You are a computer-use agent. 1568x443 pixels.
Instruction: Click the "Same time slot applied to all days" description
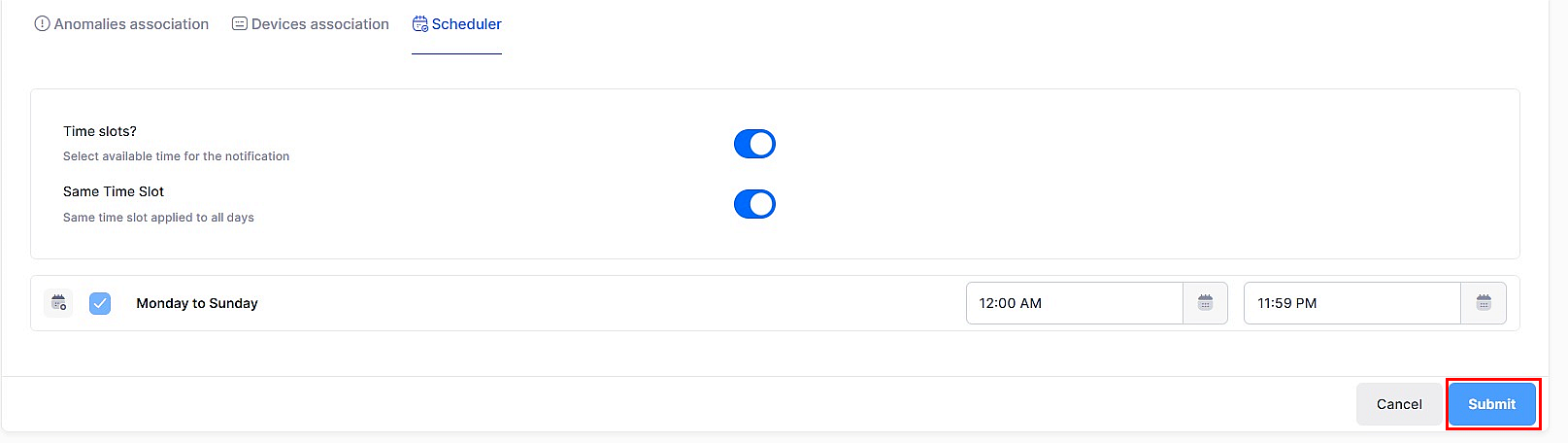click(x=158, y=218)
